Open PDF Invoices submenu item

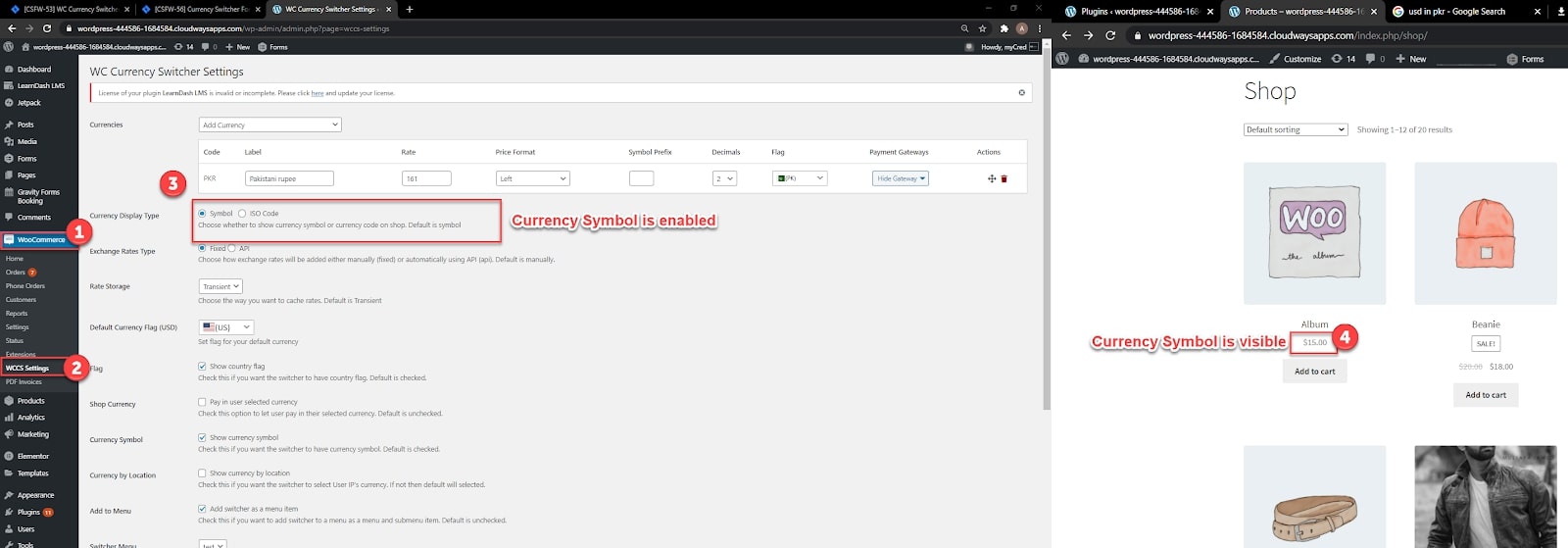click(x=24, y=382)
